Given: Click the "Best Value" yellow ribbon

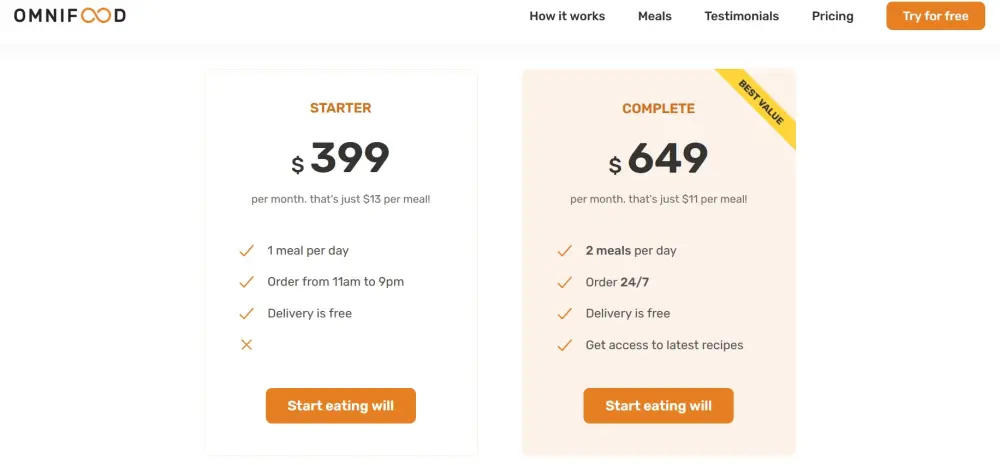Looking at the screenshot, I should pos(764,103).
